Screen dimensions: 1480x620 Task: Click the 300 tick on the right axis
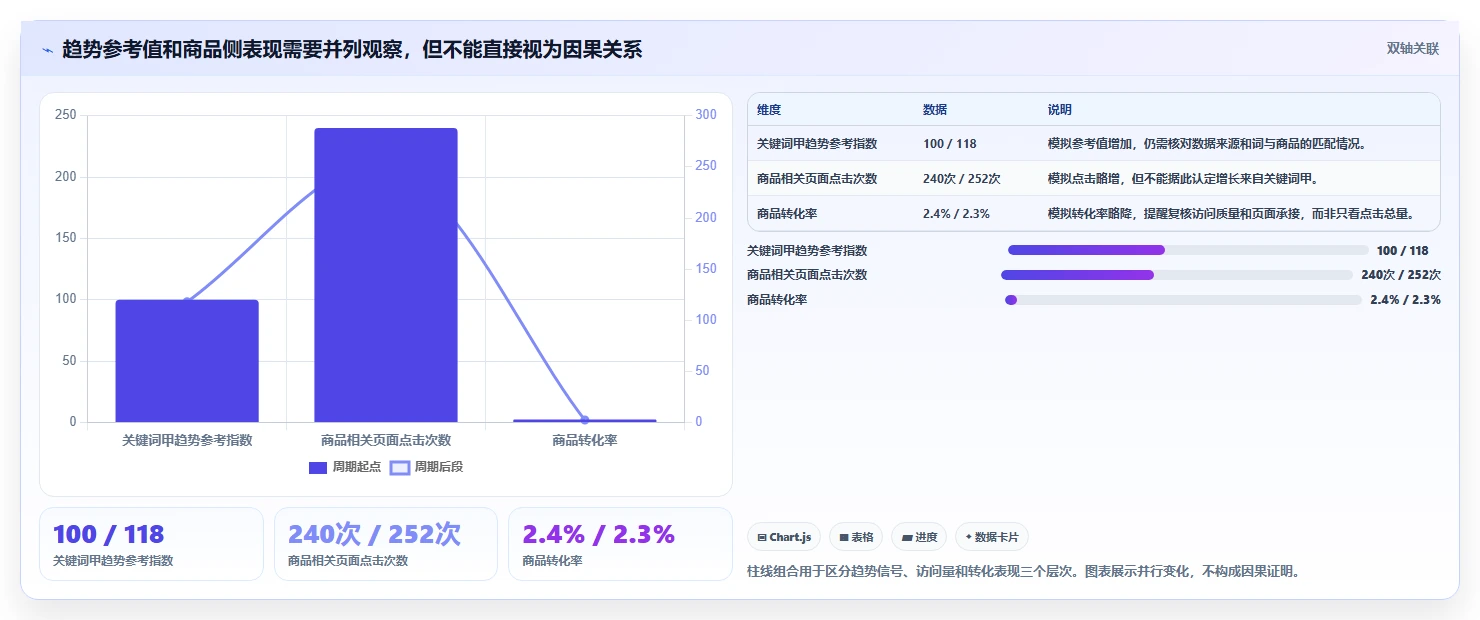[706, 115]
